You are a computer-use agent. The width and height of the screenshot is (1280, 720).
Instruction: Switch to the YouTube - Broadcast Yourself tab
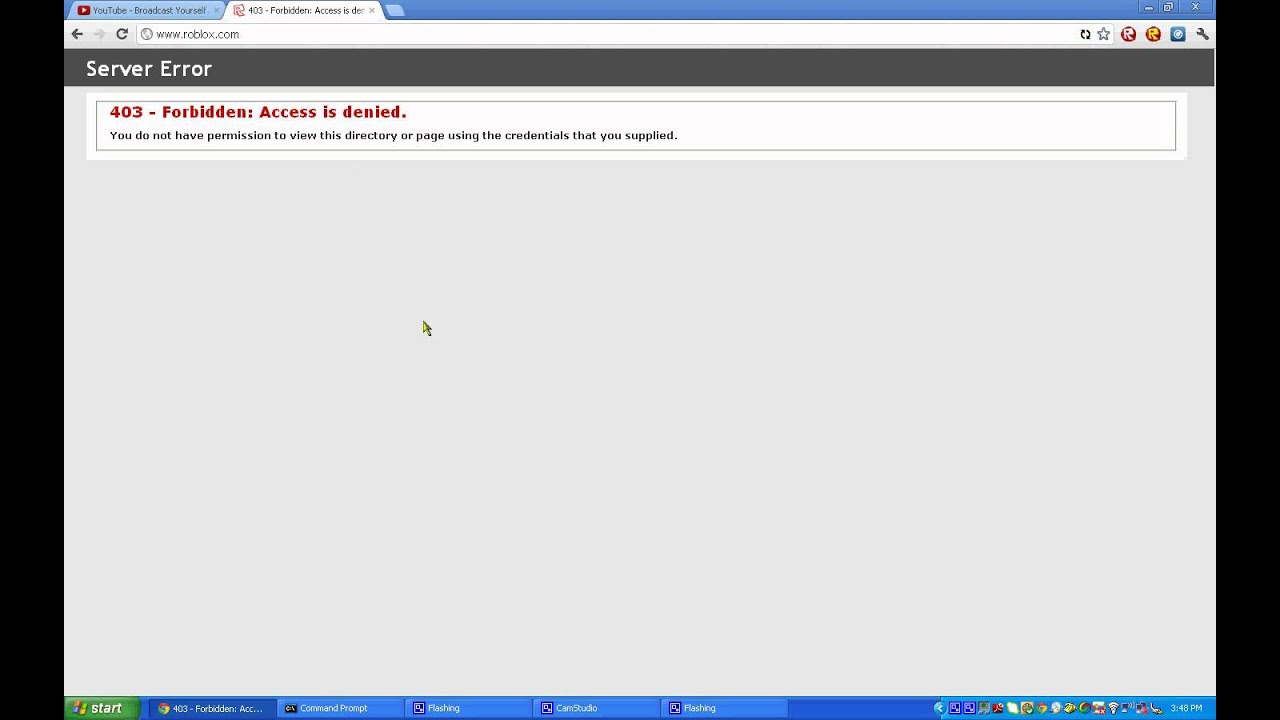pos(148,10)
